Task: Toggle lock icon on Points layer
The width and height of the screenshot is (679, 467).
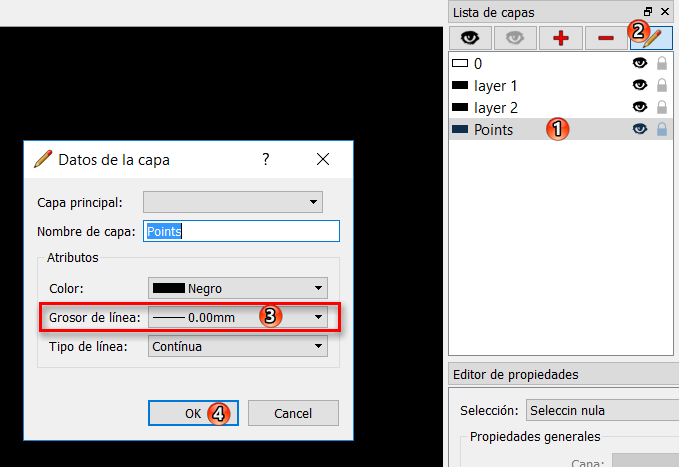Action: [661, 129]
